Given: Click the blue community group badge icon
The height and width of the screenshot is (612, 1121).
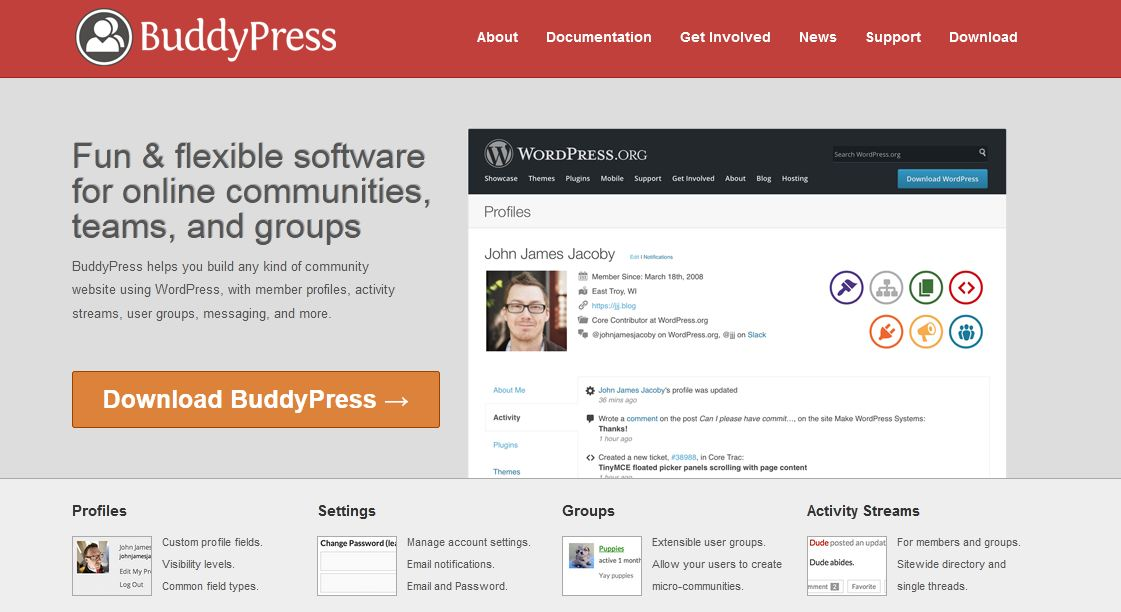Looking at the screenshot, I should tap(966, 332).
